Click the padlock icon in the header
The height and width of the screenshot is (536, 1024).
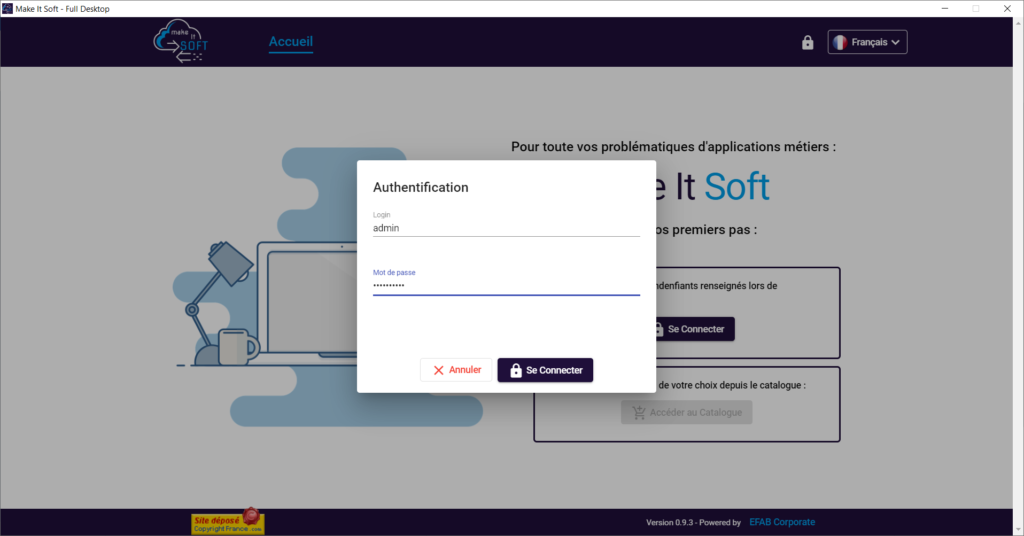click(x=808, y=42)
